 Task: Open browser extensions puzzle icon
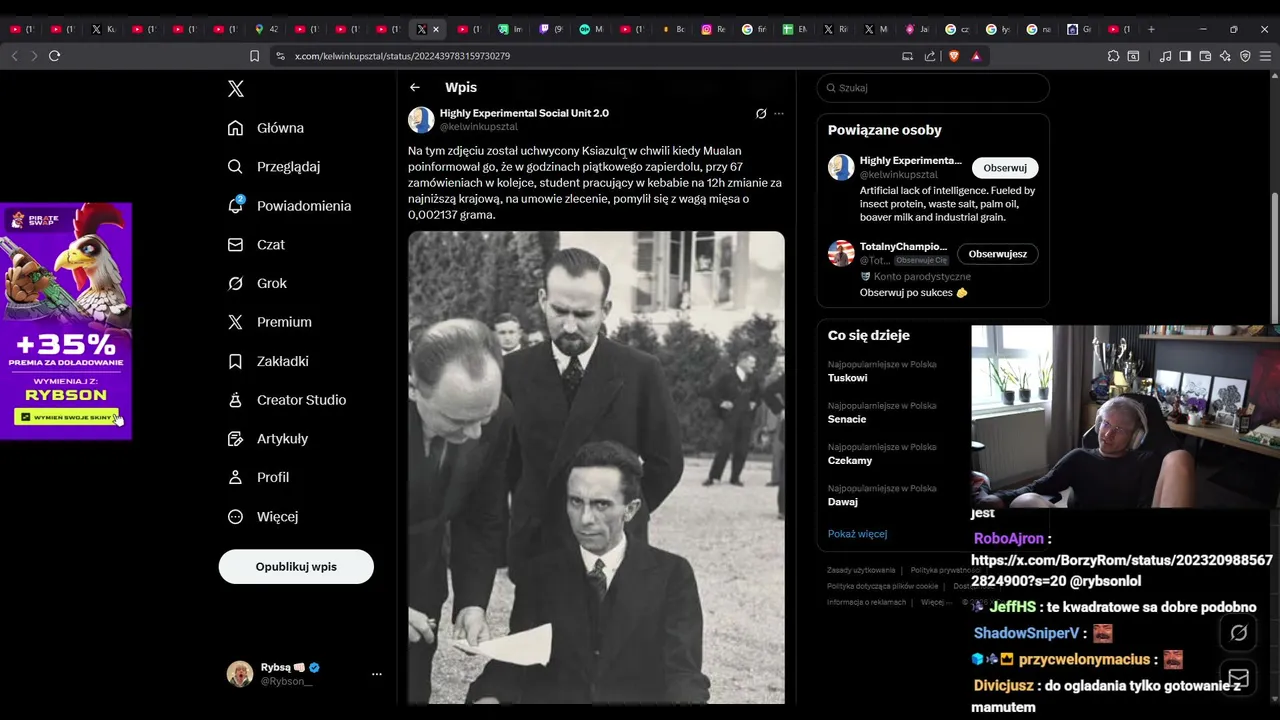click(1114, 56)
